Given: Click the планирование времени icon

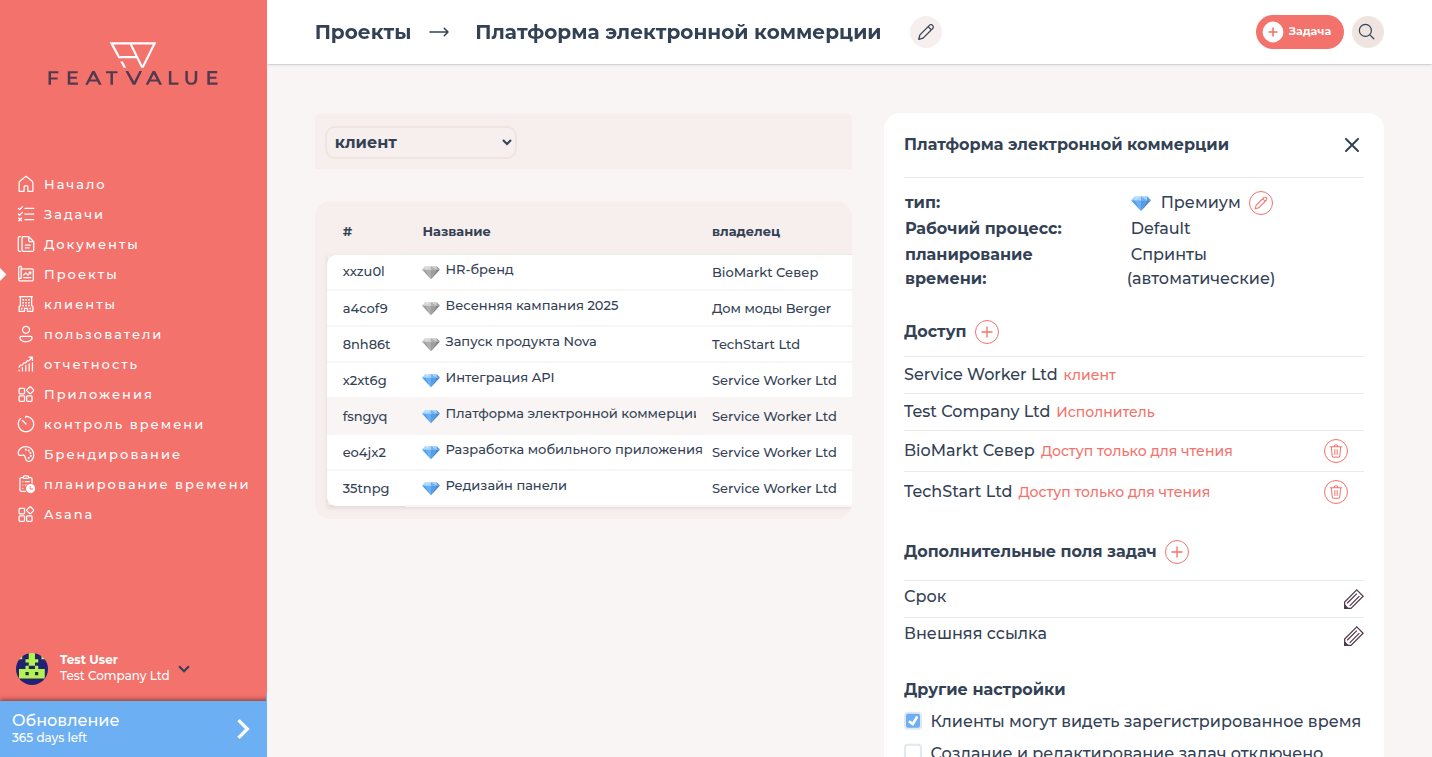Looking at the screenshot, I should [26, 484].
